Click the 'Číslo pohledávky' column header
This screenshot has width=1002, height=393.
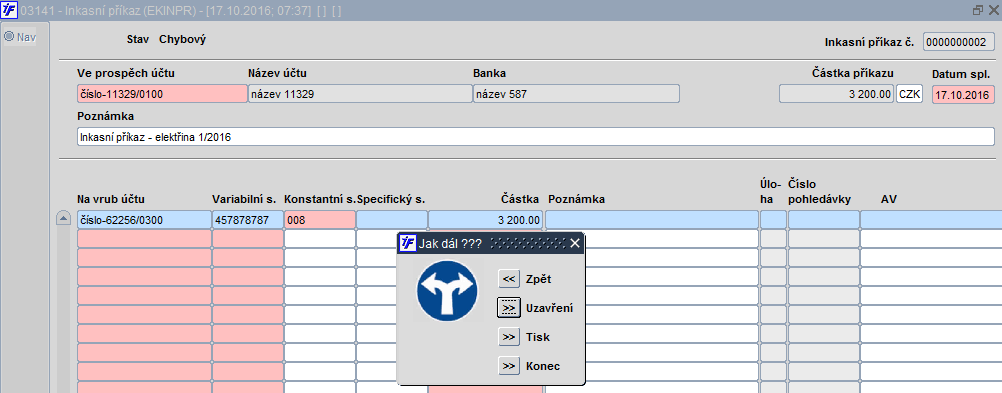coord(819,191)
